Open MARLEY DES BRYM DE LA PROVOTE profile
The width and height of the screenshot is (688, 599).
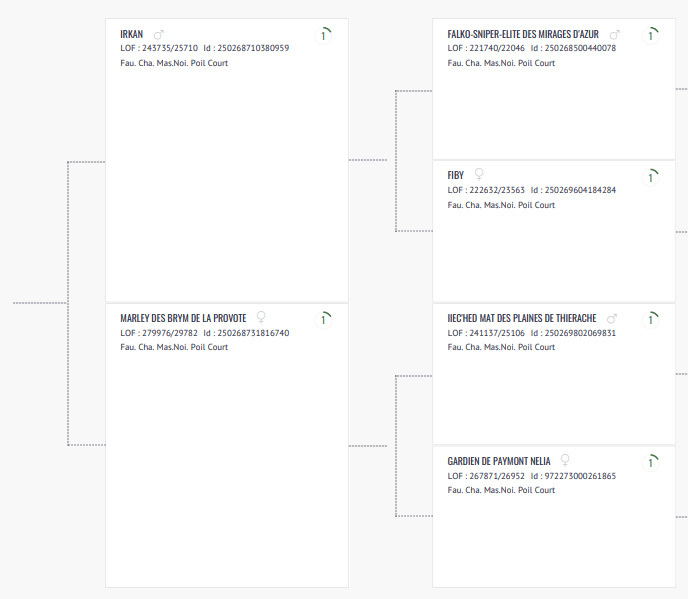point(183,318)
